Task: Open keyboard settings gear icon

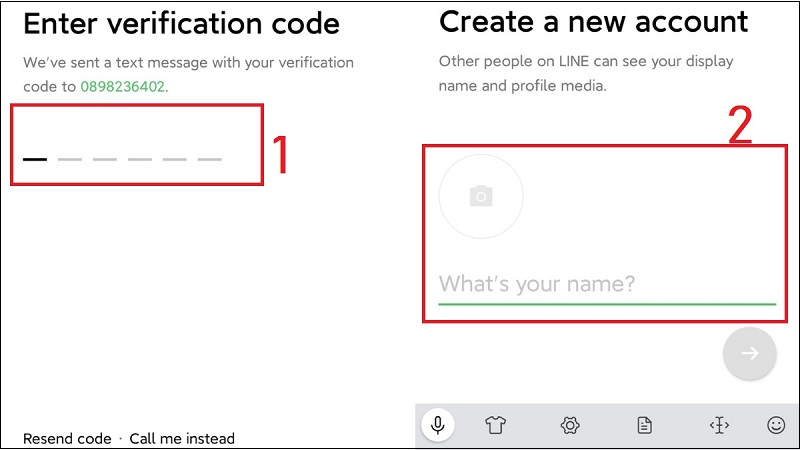Action: [x=570, y=425]
